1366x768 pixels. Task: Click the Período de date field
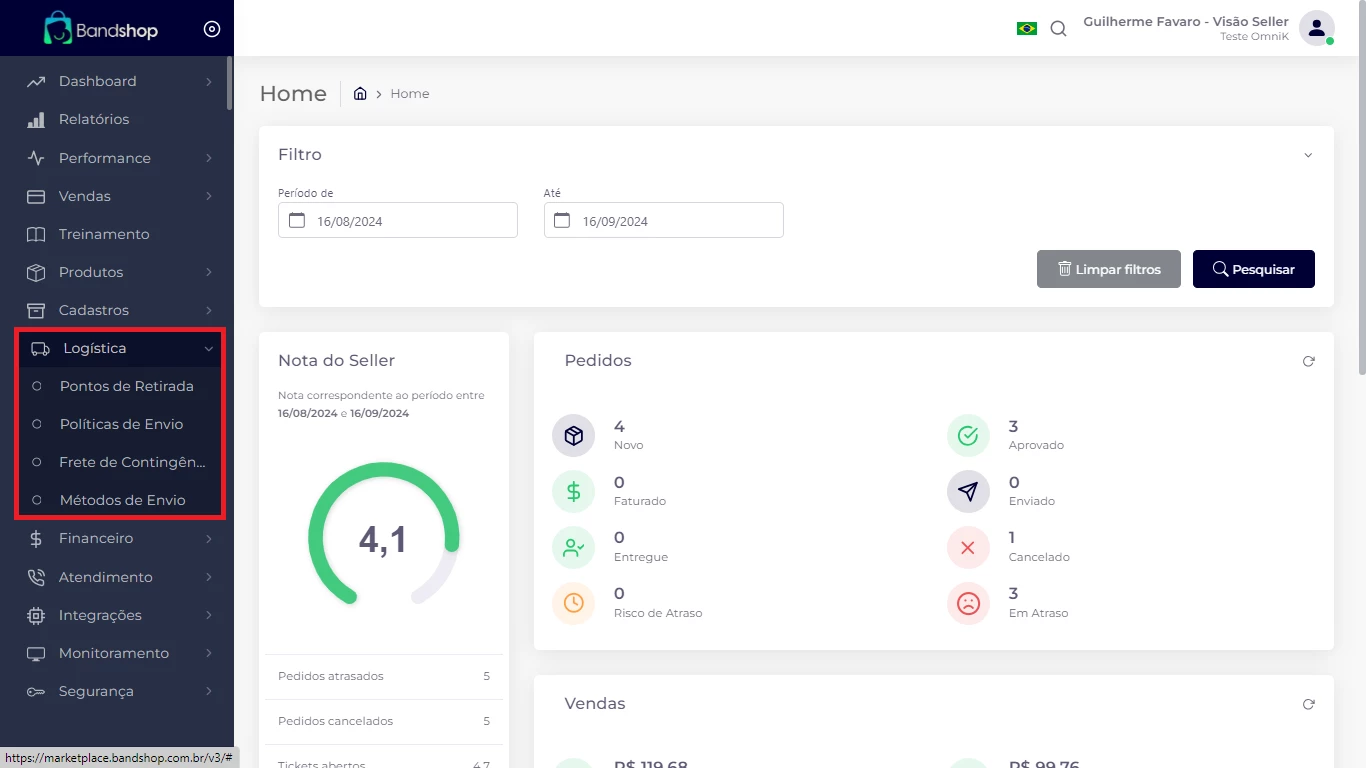coord(398,221)
